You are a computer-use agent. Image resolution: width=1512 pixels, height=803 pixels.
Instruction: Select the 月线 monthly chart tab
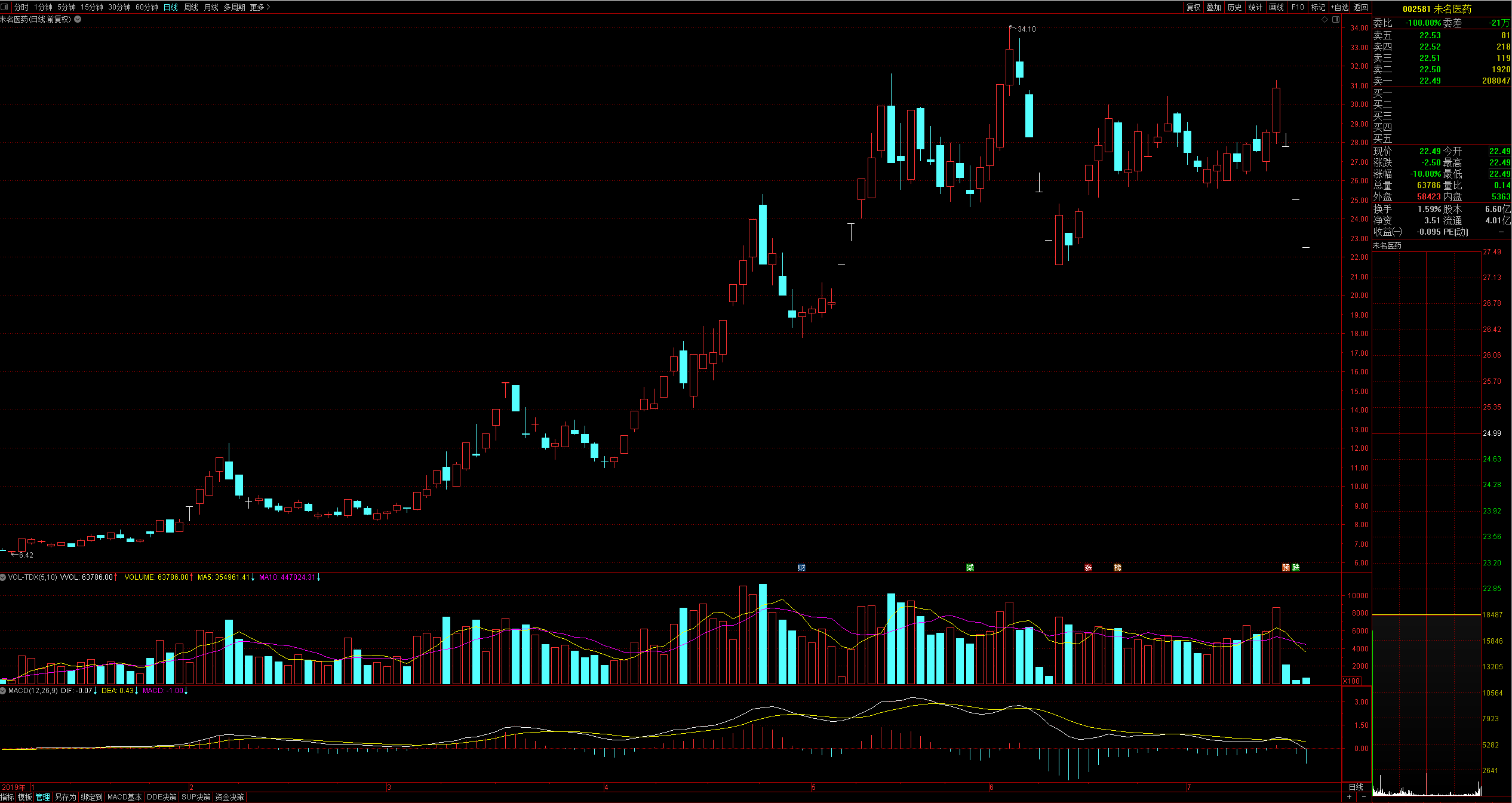click(x=211, y=7)
